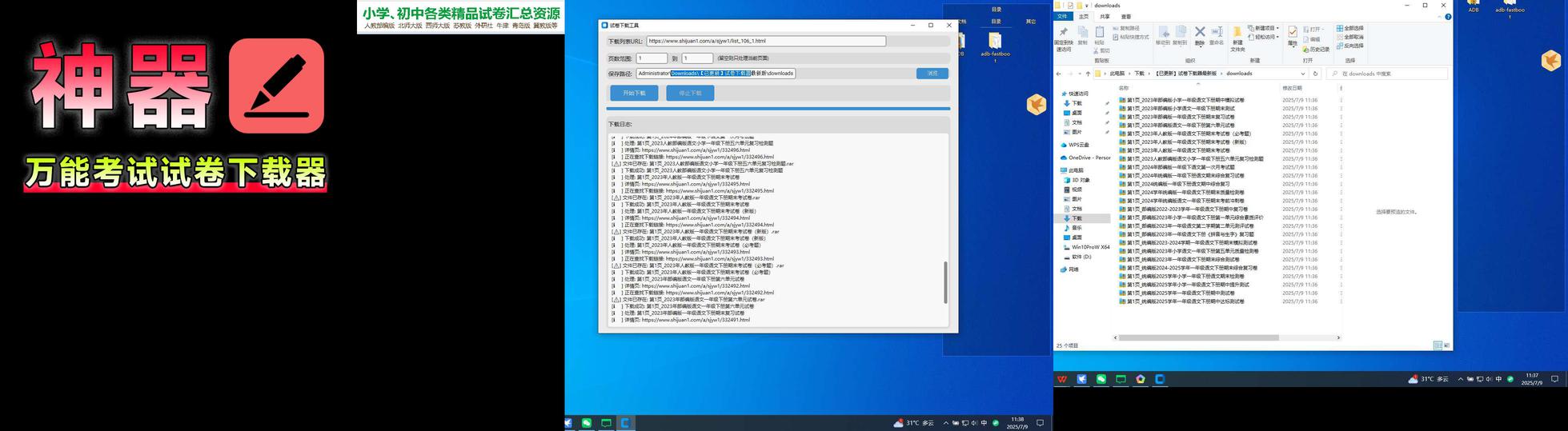Click the 开始下载 (start download) button
Image resolution: width=1568 pixels, height=431 pixels.
[x=634, y=93]
